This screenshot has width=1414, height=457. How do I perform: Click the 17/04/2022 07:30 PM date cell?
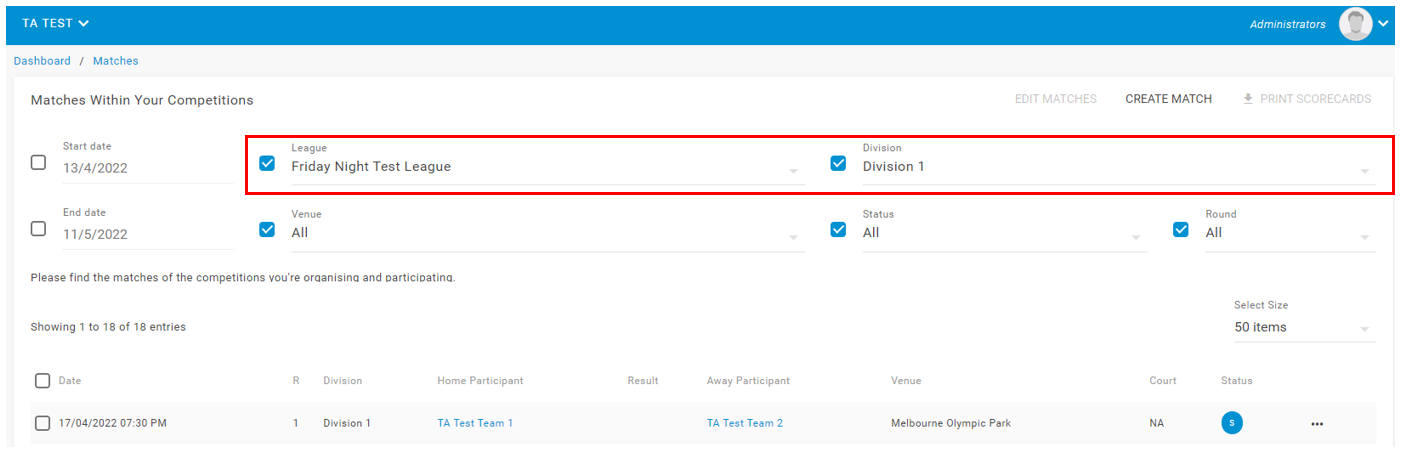(113, 423)
